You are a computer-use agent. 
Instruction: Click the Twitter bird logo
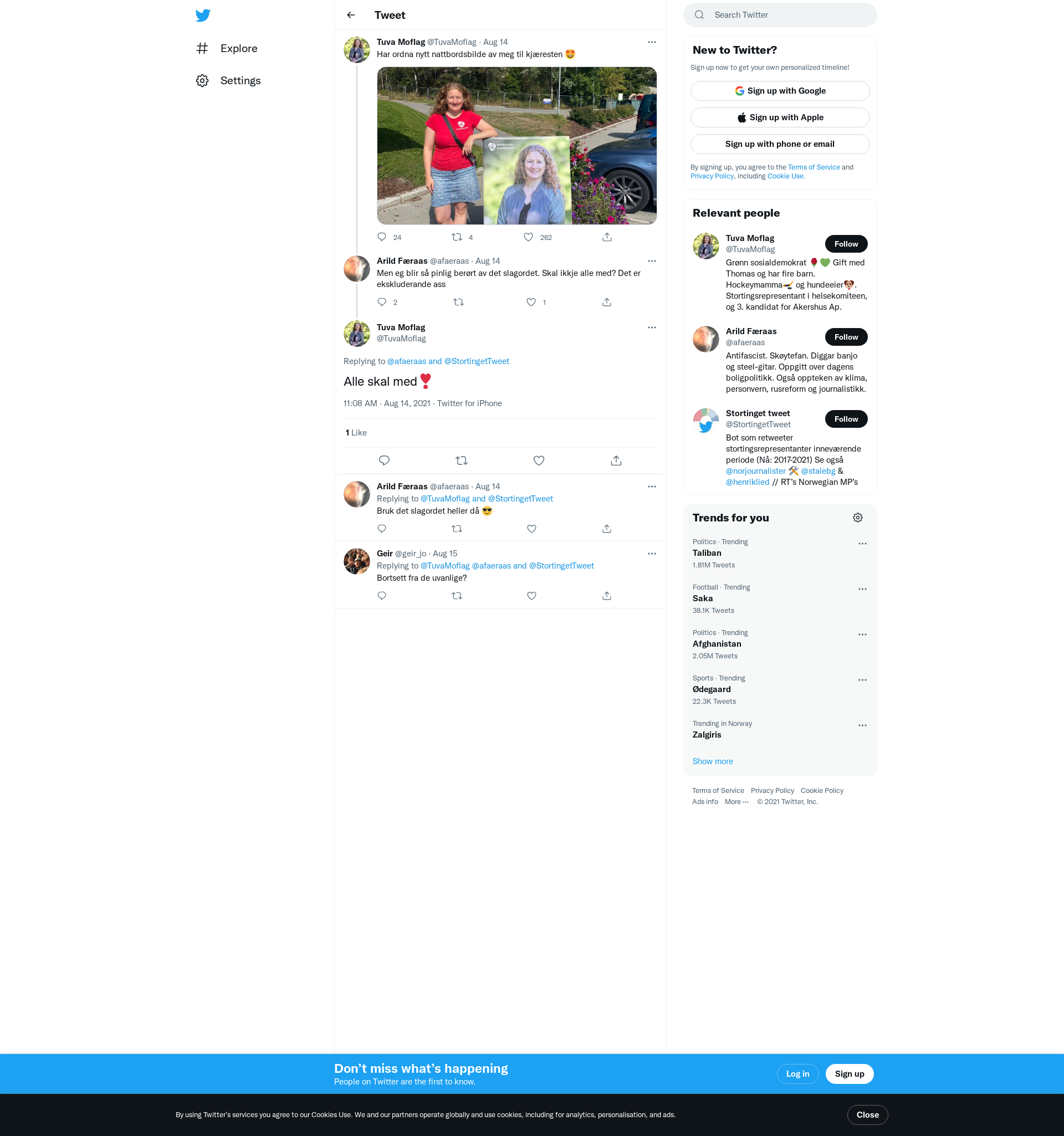[203, 16]
